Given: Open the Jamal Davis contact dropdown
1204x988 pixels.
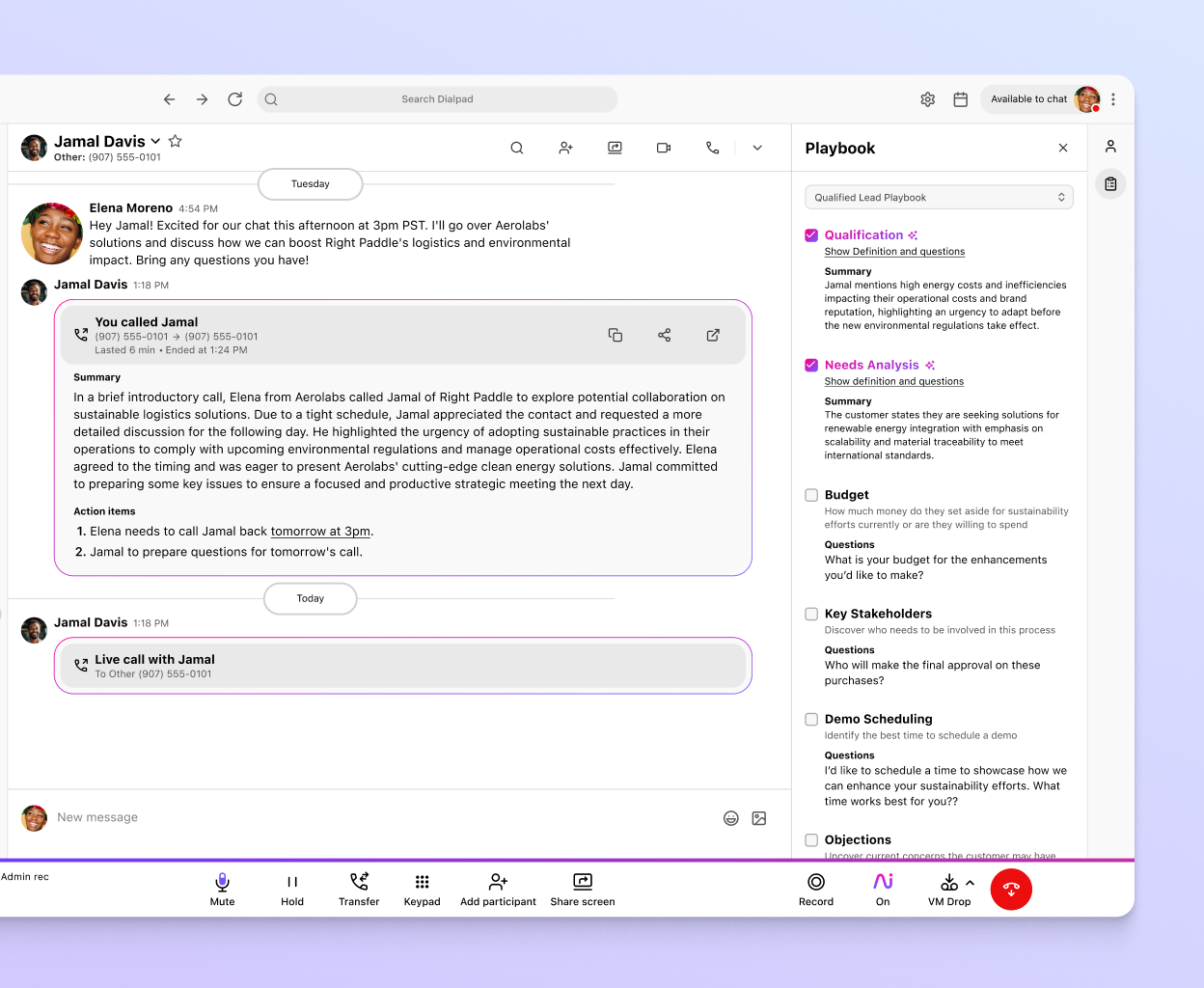Looking at the screenshot, I should (154, 140).
